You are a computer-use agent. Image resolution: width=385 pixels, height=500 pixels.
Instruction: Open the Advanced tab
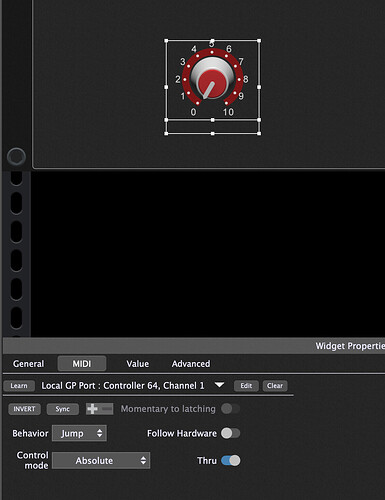click(x=191, y=363)
